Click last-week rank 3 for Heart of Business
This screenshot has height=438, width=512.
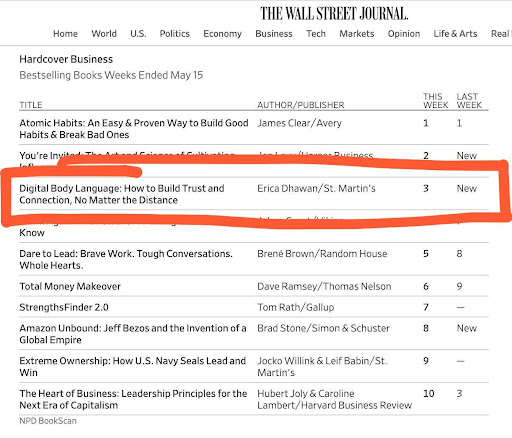coord(459,394)
